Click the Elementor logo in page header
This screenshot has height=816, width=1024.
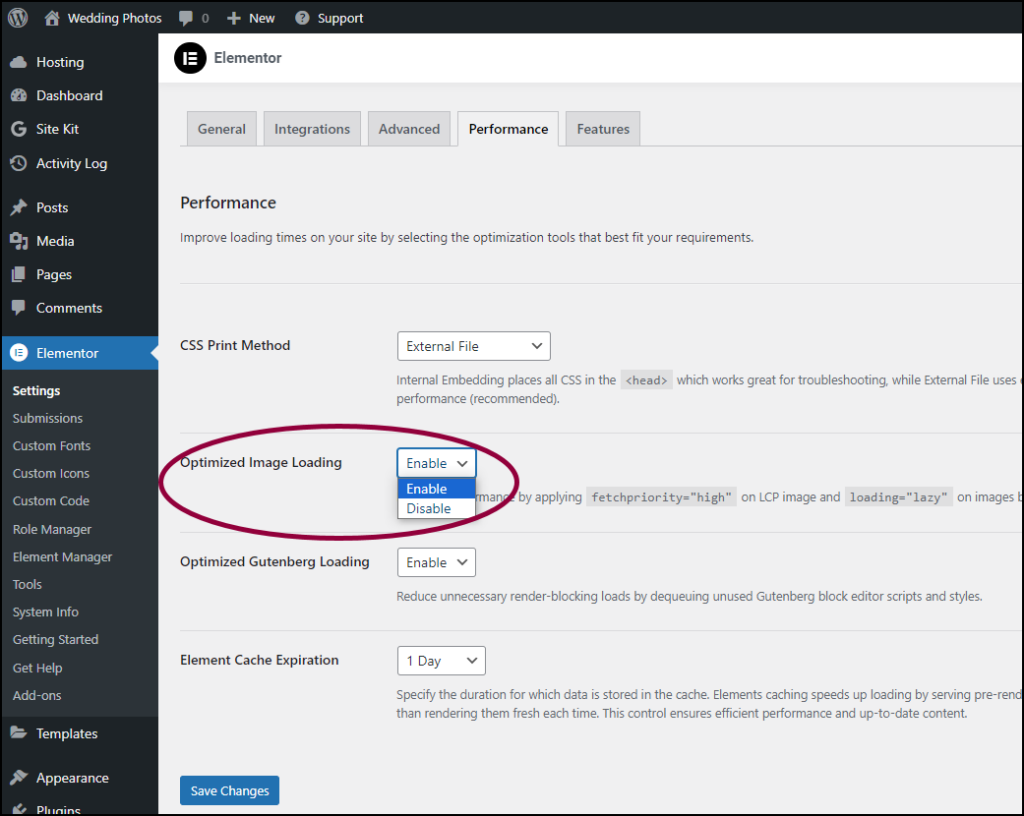(x=190, y=58)
